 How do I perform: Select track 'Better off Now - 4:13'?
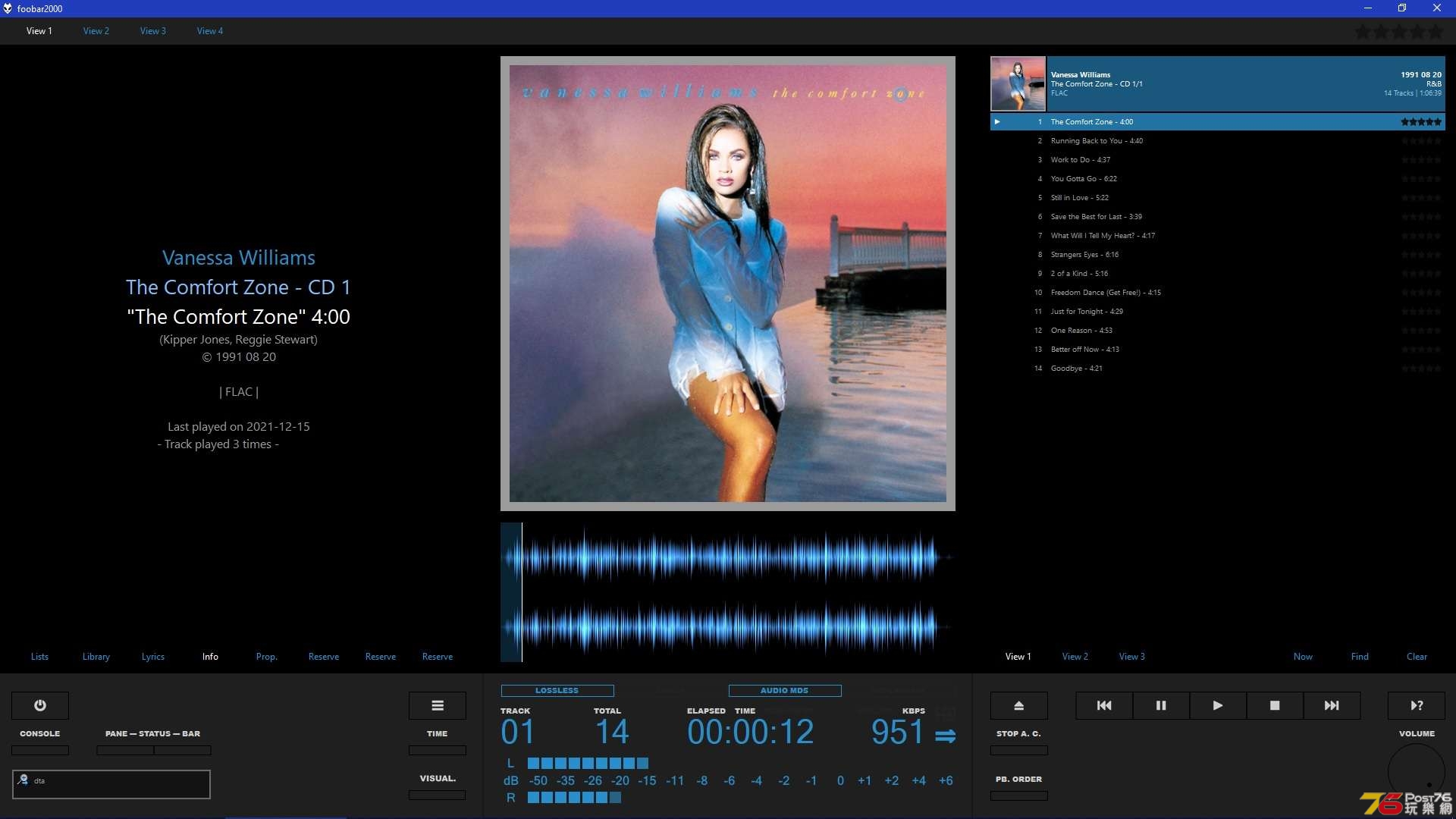point(1218,350)
